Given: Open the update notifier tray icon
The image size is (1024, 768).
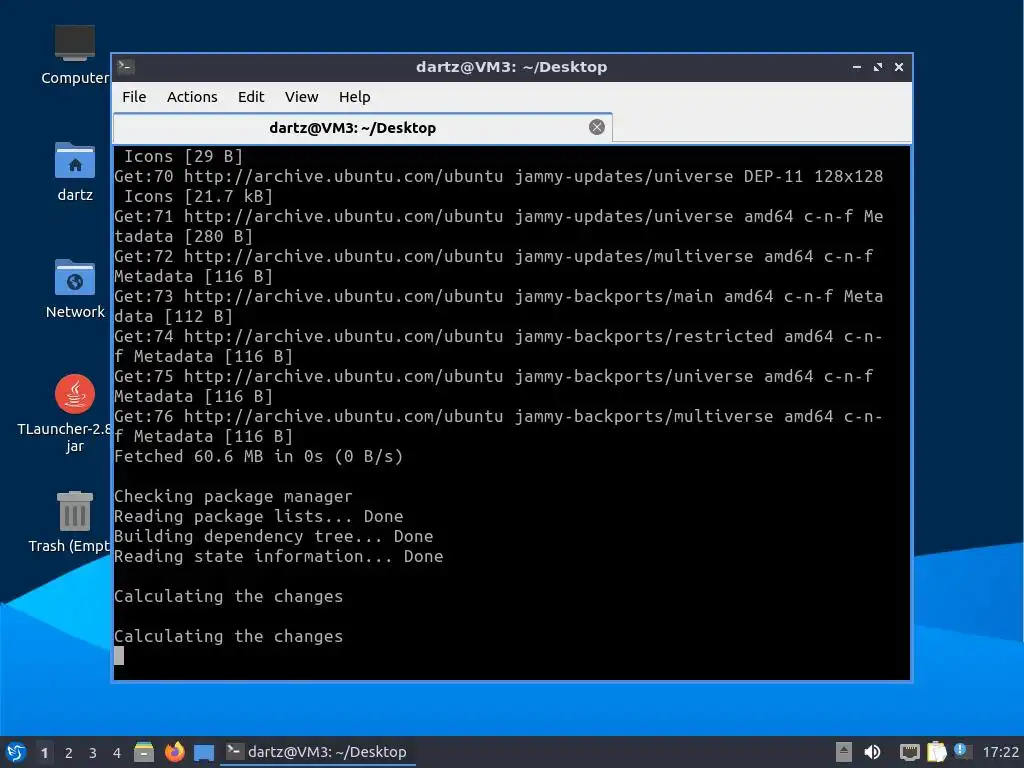Looking at the screenshot, I should [961, 751].
